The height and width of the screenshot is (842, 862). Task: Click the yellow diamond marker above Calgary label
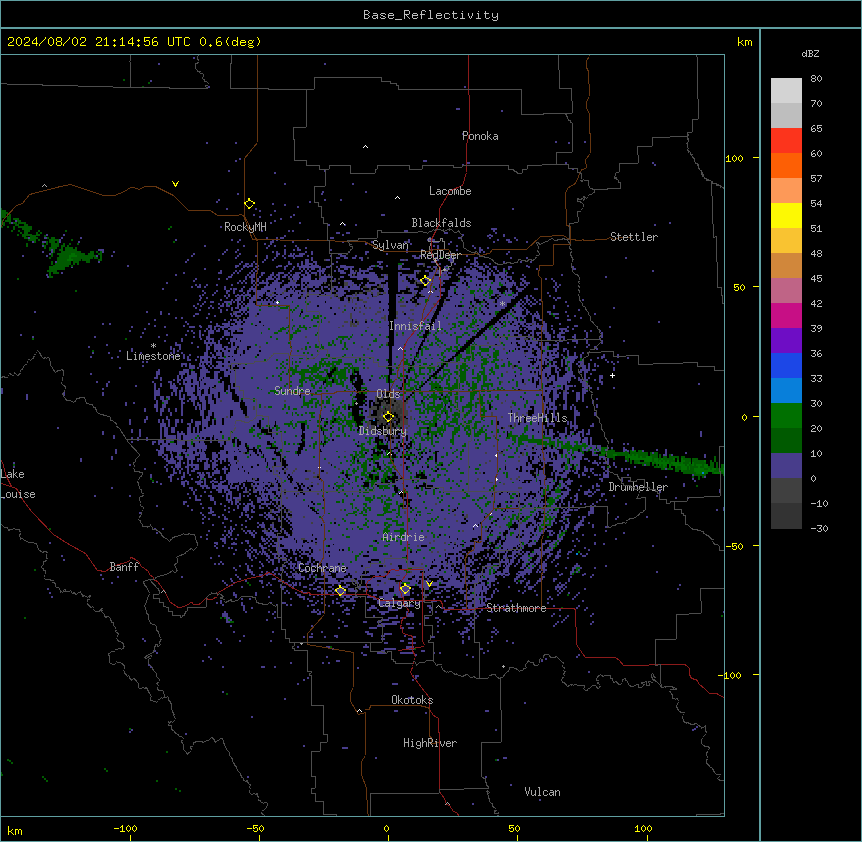pyautogui.click(x=405, y=589)
